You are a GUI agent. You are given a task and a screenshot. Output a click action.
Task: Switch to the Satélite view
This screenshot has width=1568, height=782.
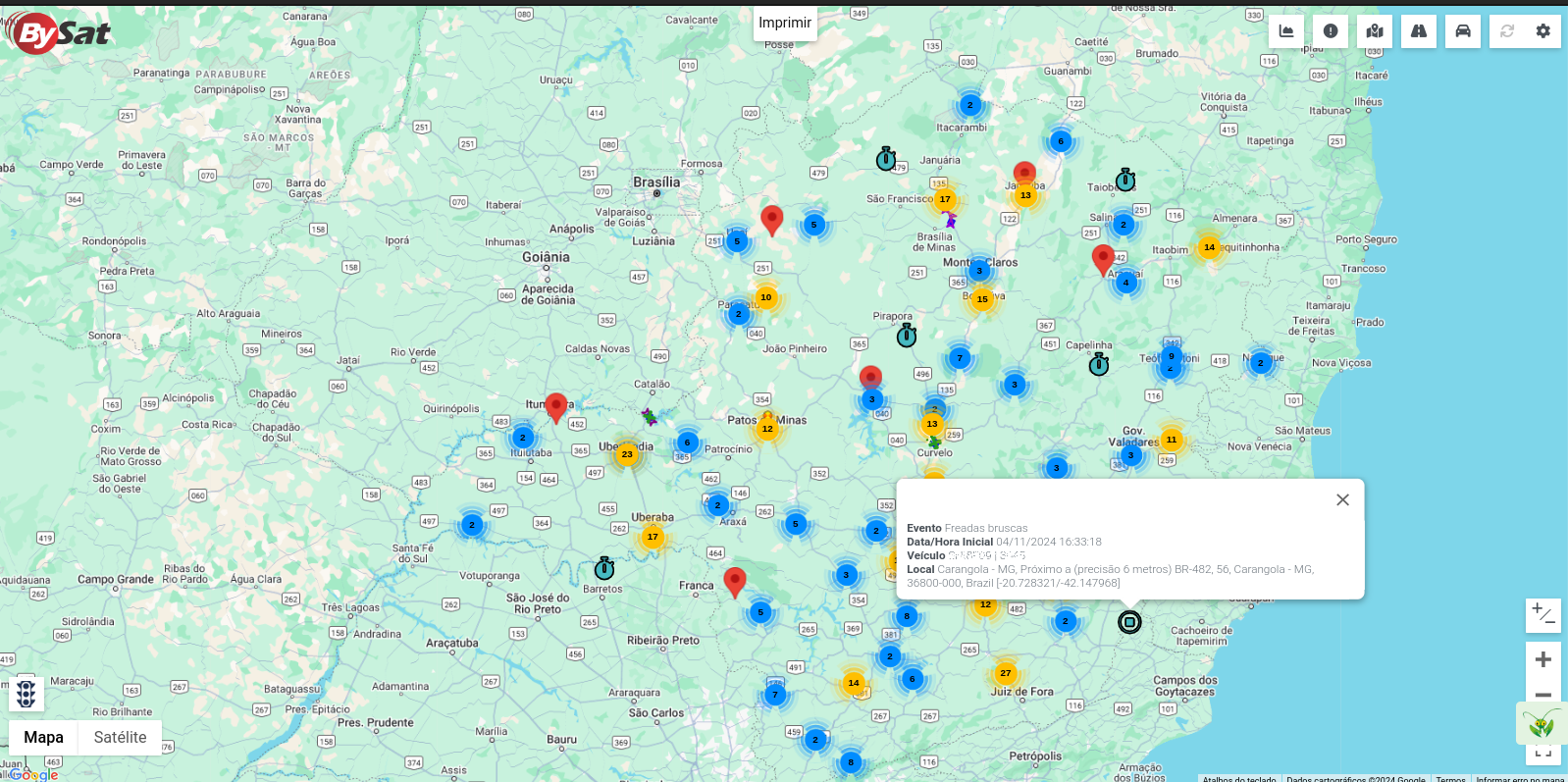pos(120,737)
